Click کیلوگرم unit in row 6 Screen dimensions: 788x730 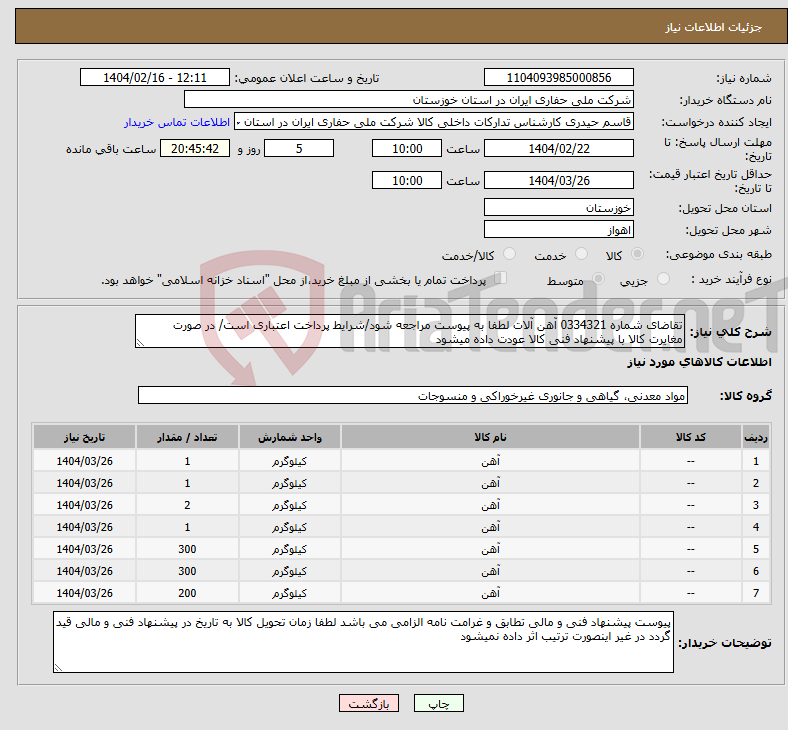point(289,571)
